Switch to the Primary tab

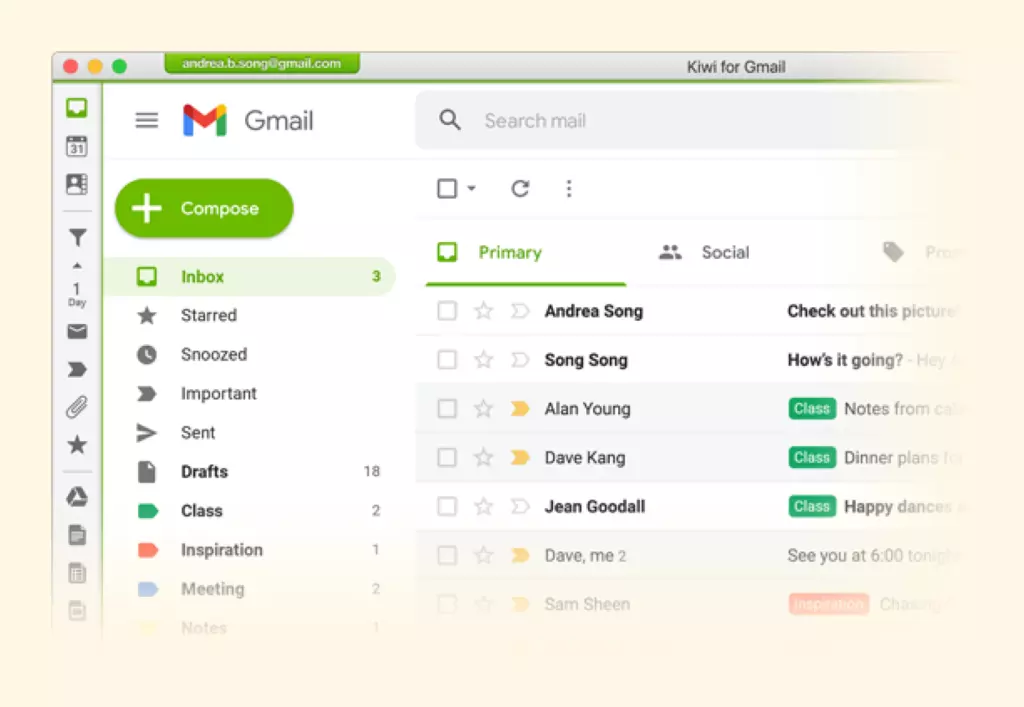point(490,253)
